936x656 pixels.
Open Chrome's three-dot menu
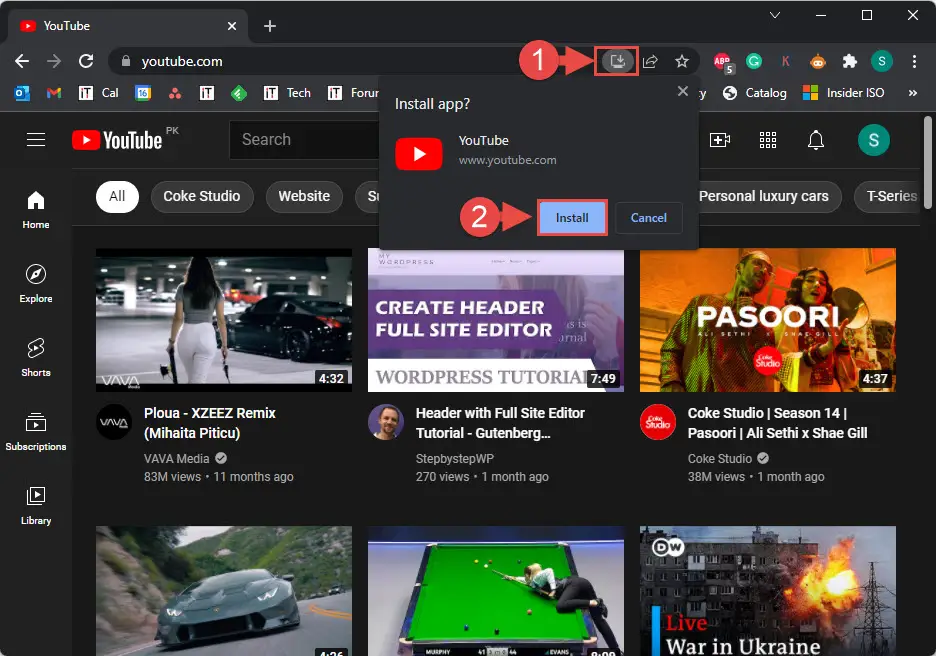(x=914, y=61)
